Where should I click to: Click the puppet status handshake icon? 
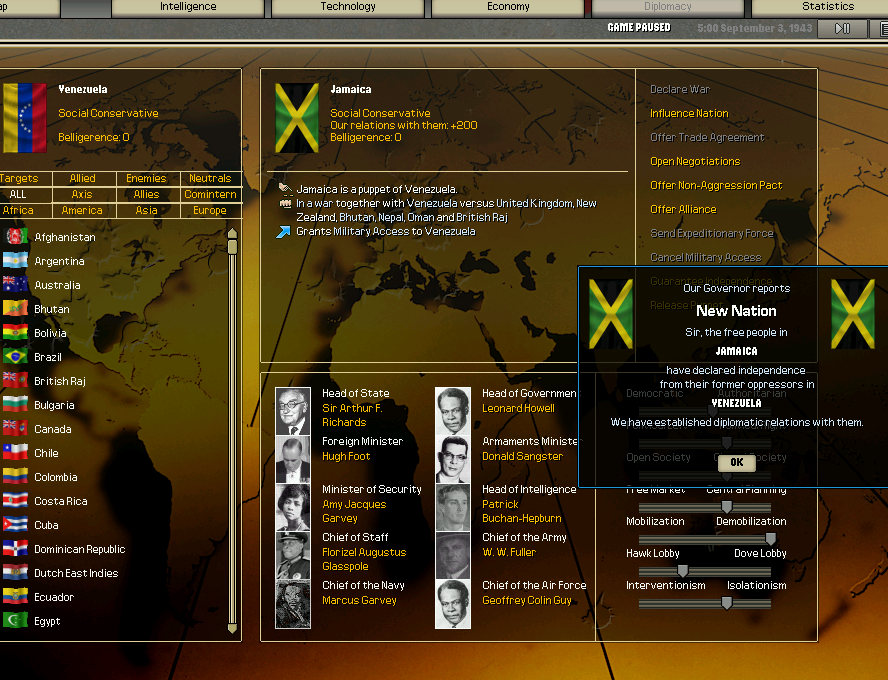tap(285, 189)
